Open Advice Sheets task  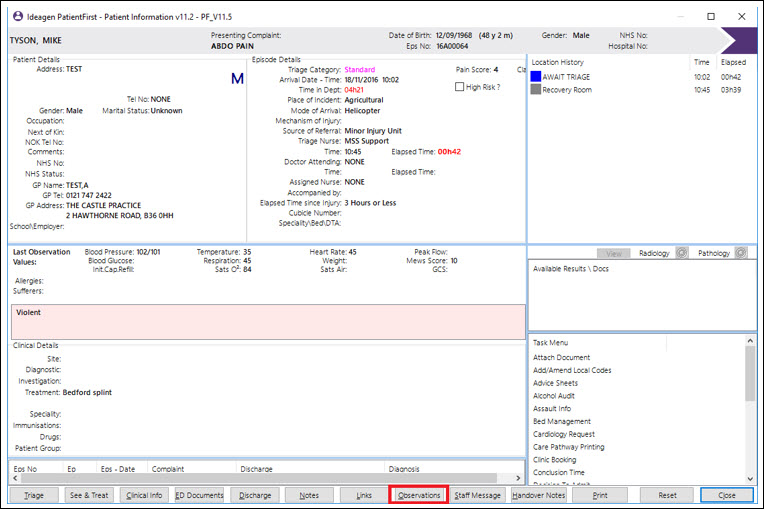[x=555, y=383]
